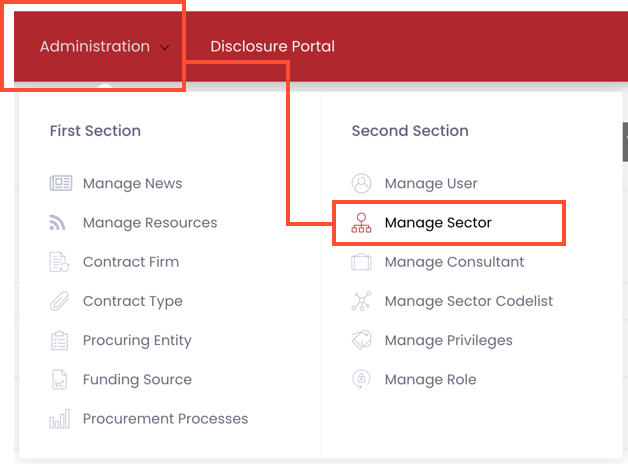Click the paperclip icon beside Contract Type
This screenshot has height=464, width=628.
pyautogui.click(x=60, y=301)
